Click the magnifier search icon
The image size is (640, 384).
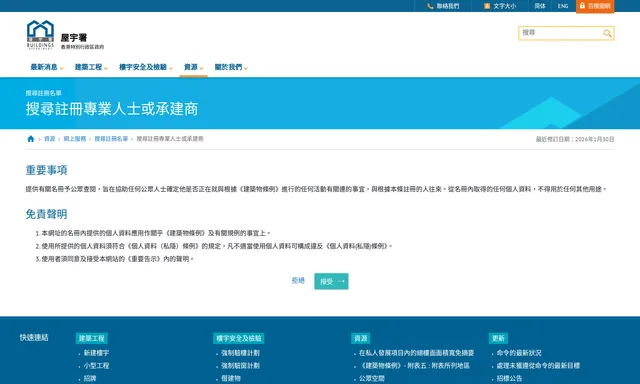[x=607, y=33]
